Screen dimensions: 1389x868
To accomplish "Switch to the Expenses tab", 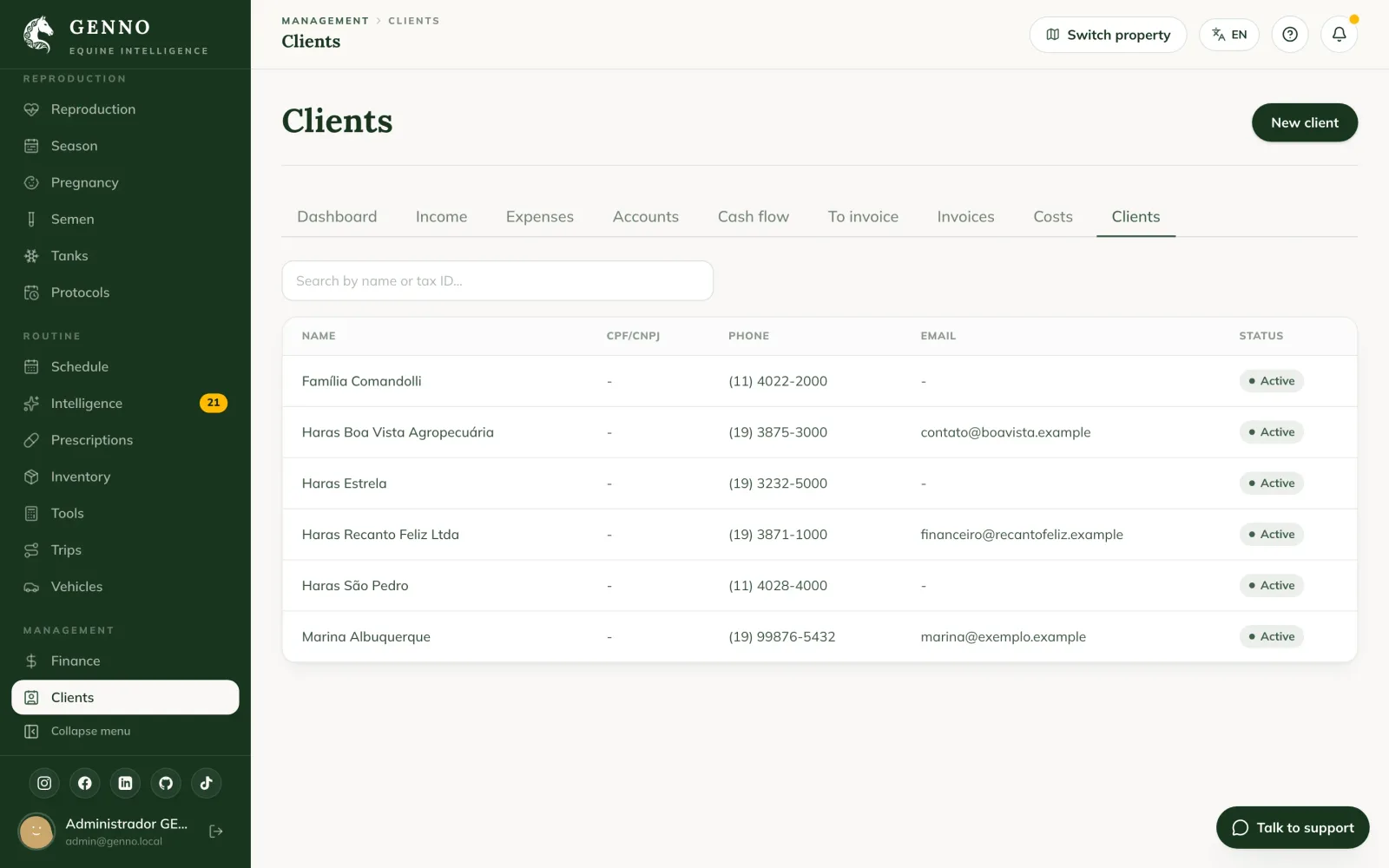I will [540, 217].
